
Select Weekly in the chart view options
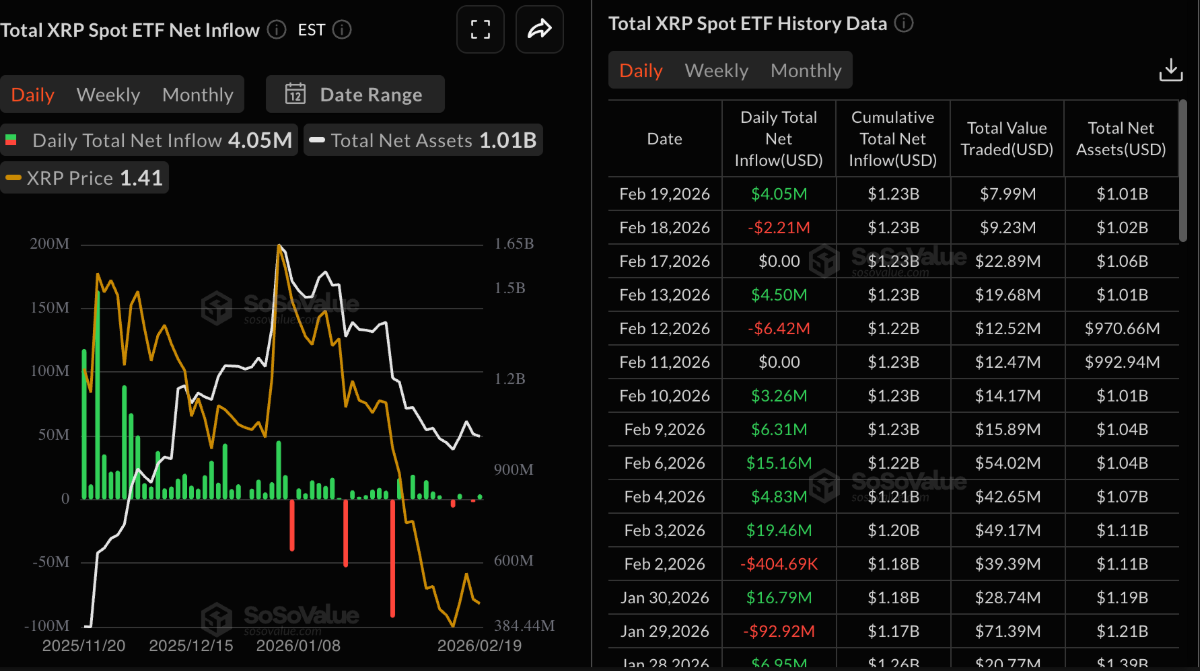click(108, 93)
